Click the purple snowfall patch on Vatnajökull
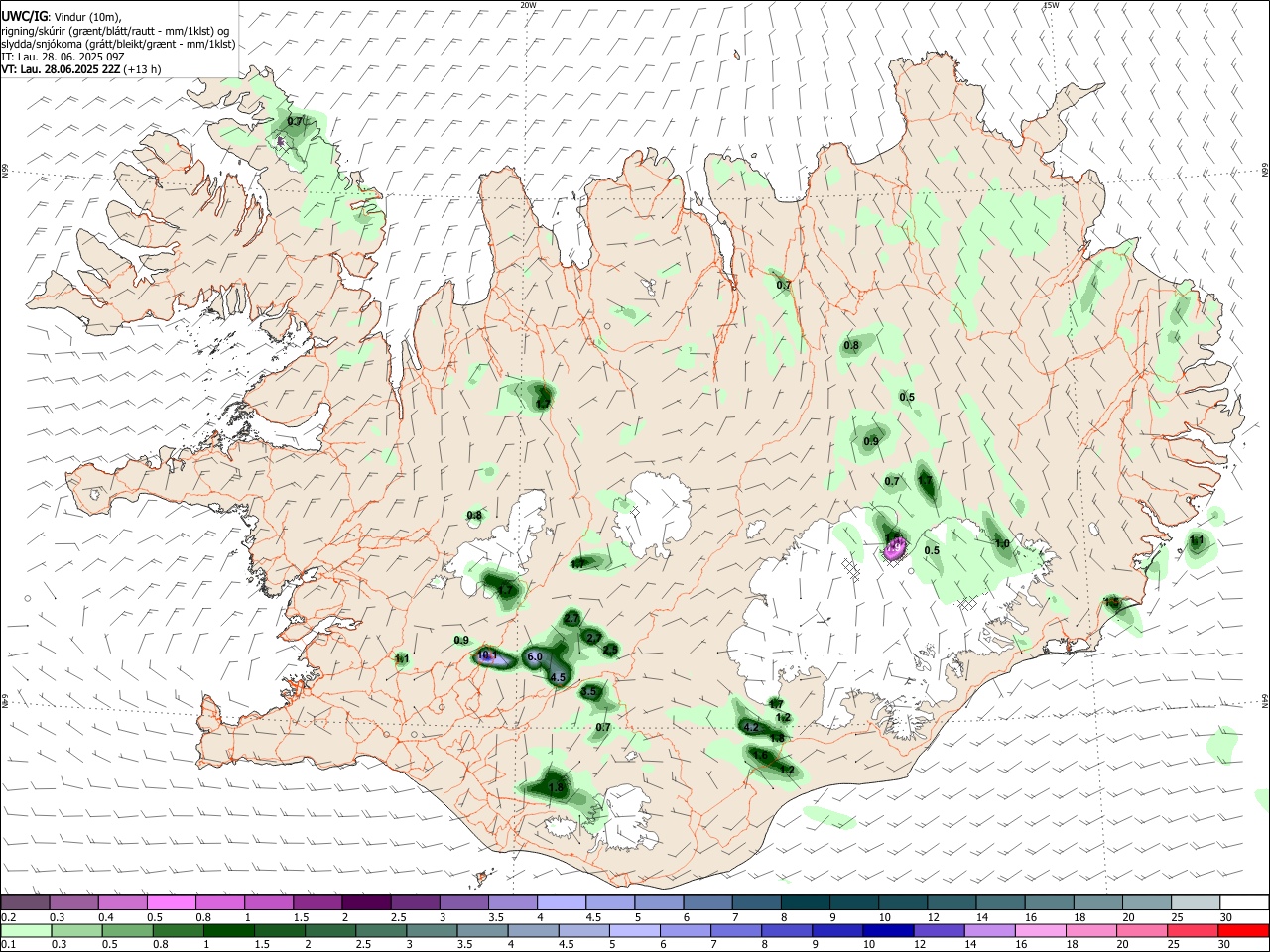 coord(895,547)
